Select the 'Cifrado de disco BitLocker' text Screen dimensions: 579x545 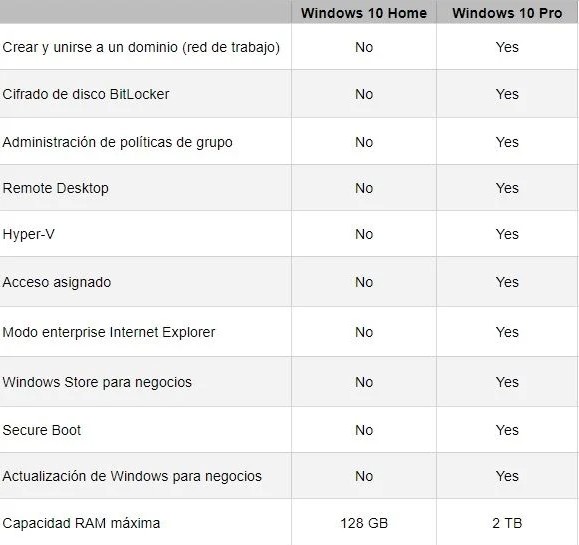(86, 94)
